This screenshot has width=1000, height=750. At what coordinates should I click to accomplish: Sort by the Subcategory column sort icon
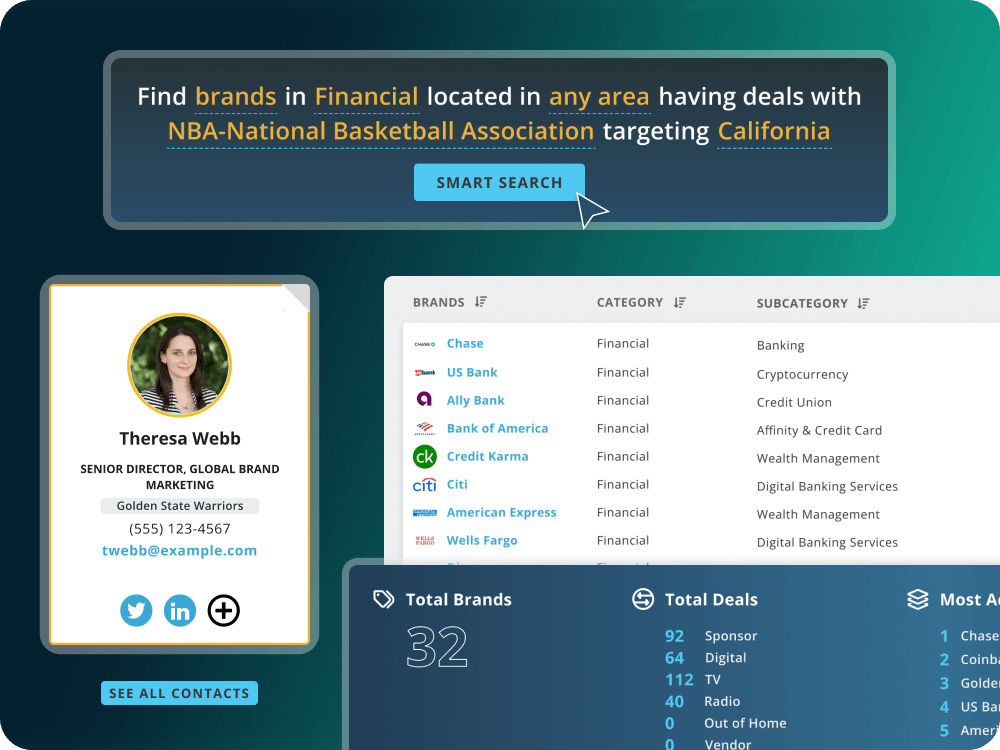pos(864,303)
